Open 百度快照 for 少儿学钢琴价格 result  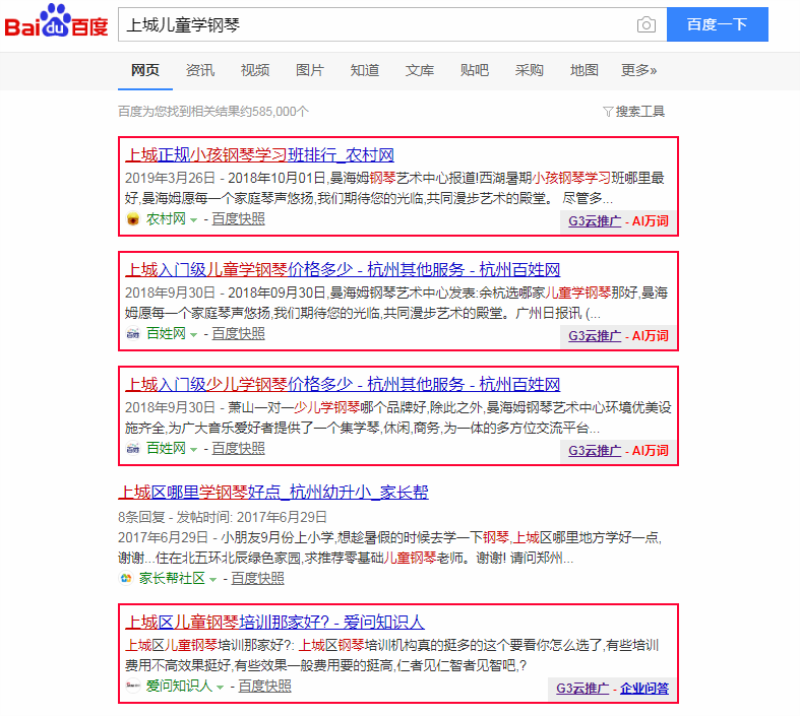pos(238,449)
